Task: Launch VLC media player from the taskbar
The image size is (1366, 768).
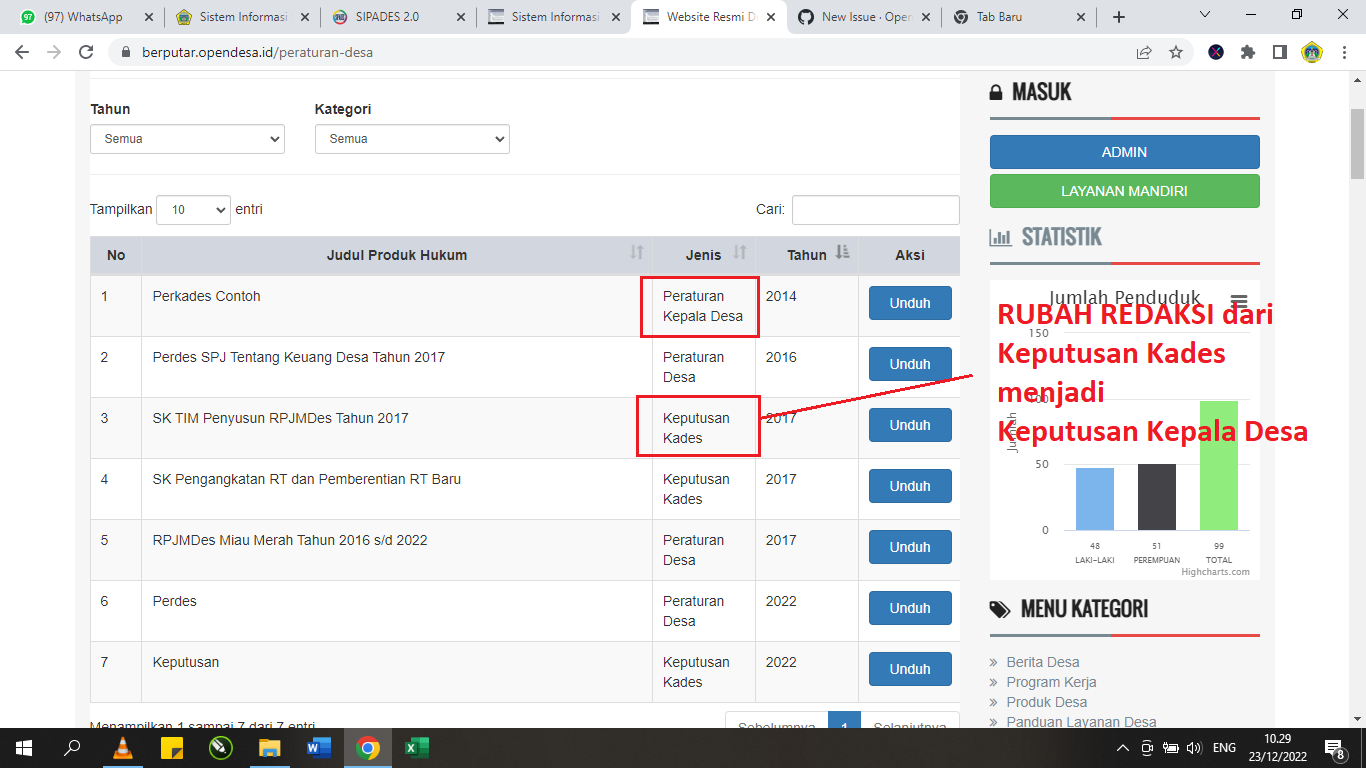Action: tap(122, 747)
